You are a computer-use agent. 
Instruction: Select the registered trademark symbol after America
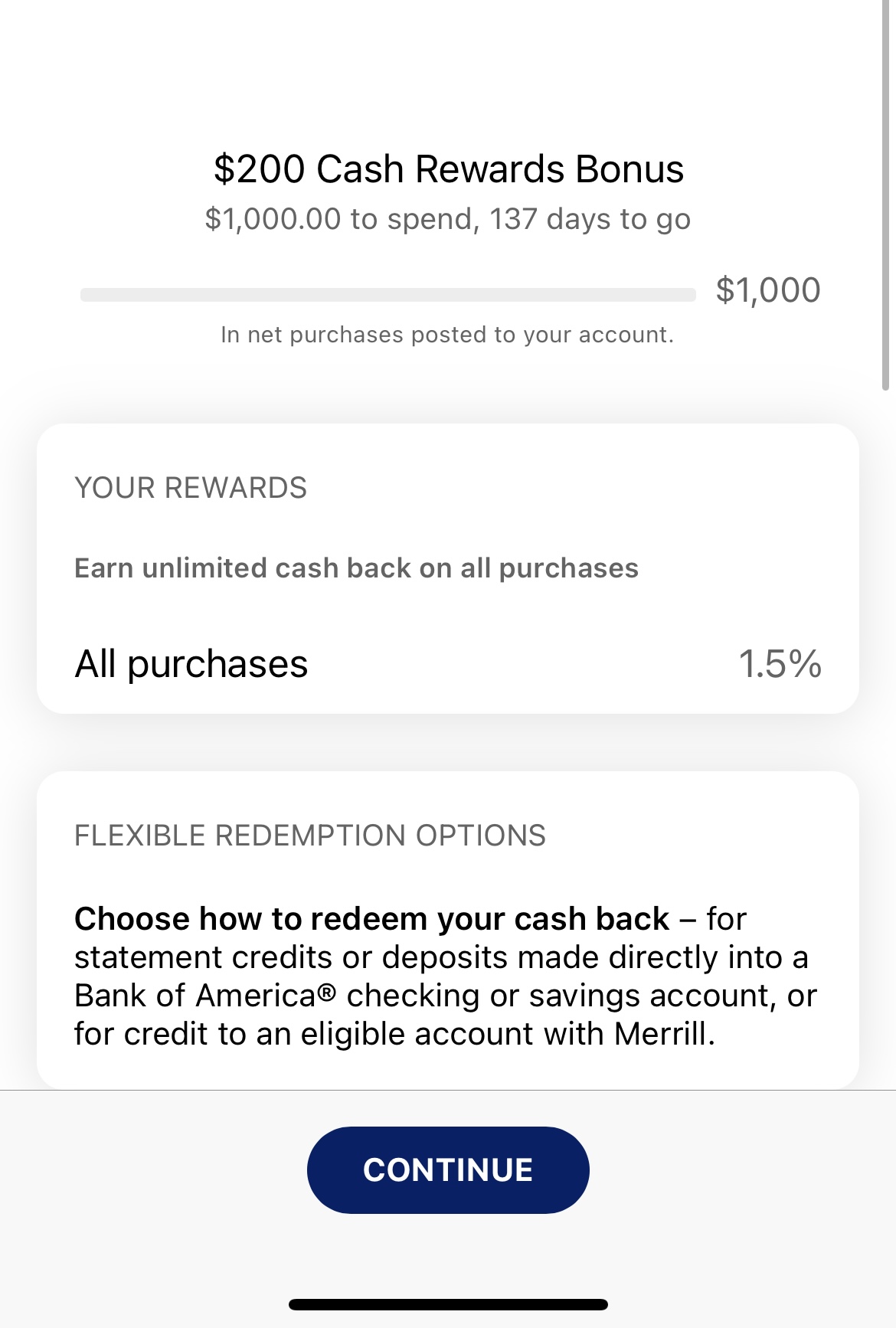point(327,993)
